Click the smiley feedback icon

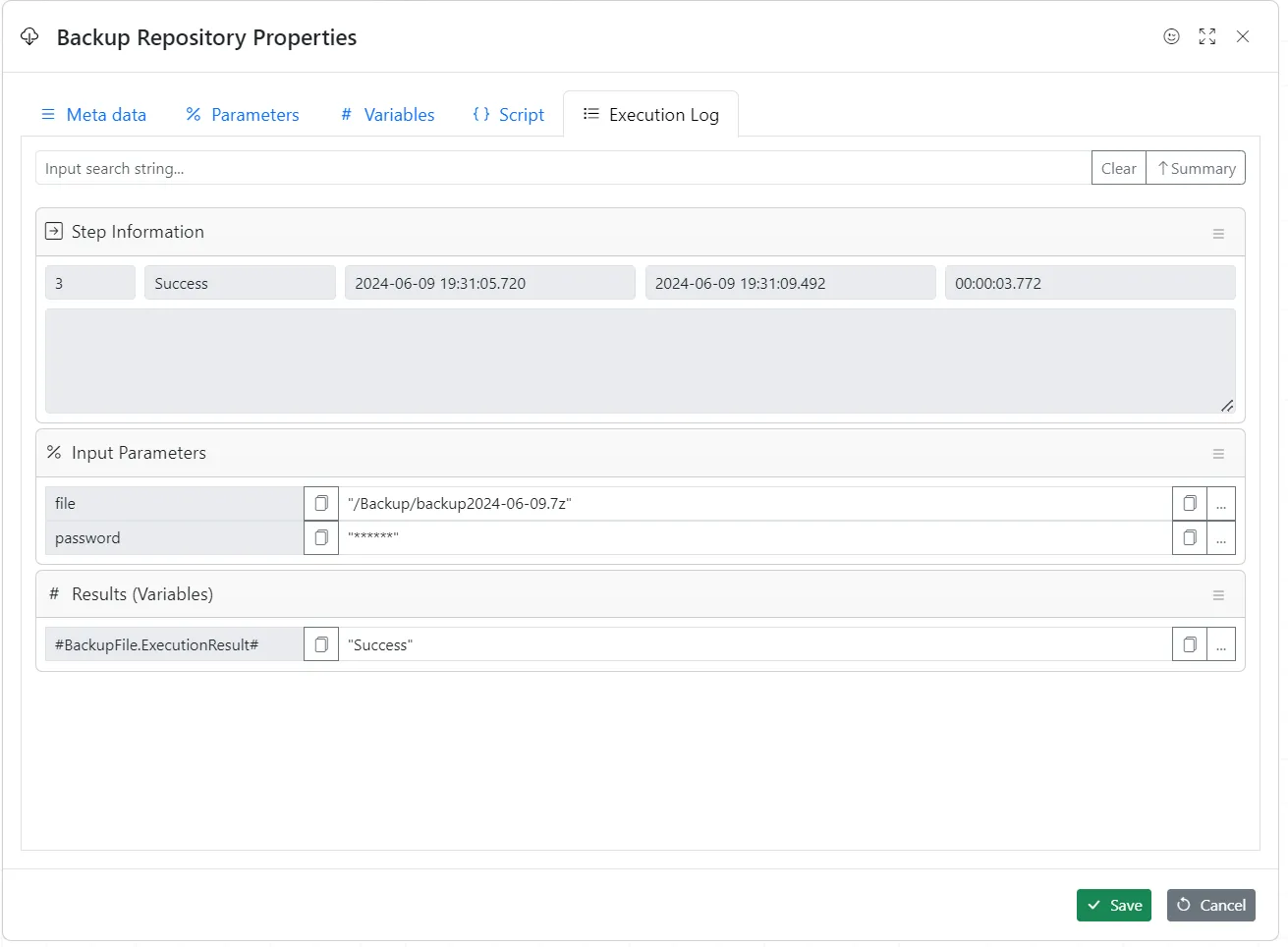pos(1171,36)
